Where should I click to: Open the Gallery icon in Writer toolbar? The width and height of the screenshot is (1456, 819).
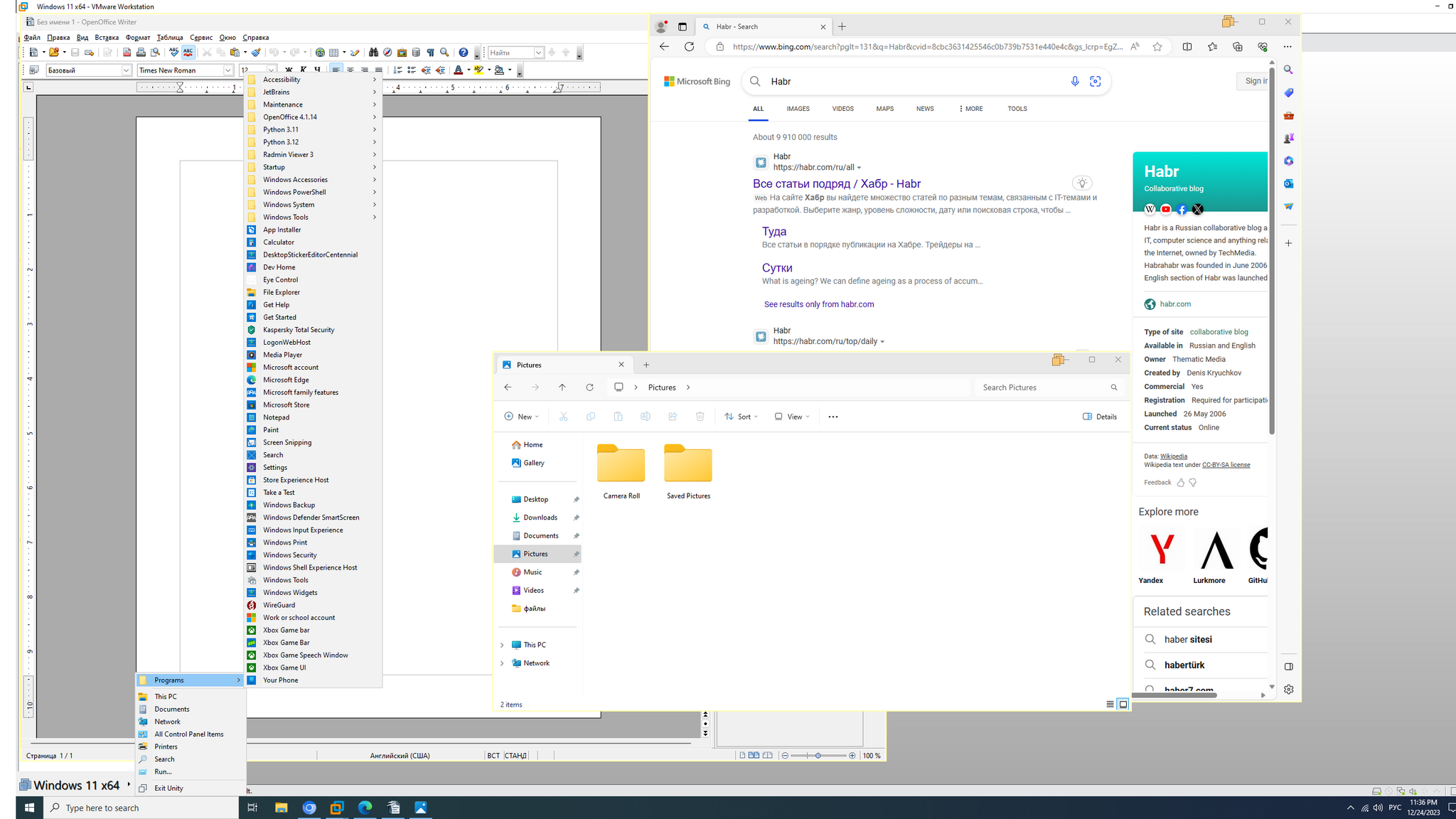[x=402, y=53]
